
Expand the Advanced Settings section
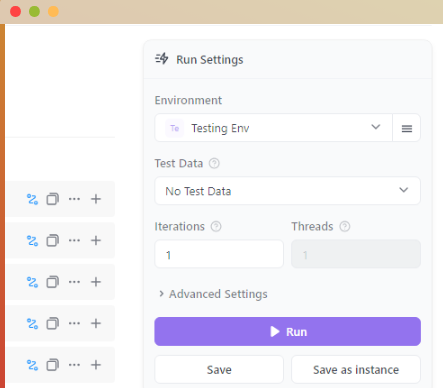213,294
